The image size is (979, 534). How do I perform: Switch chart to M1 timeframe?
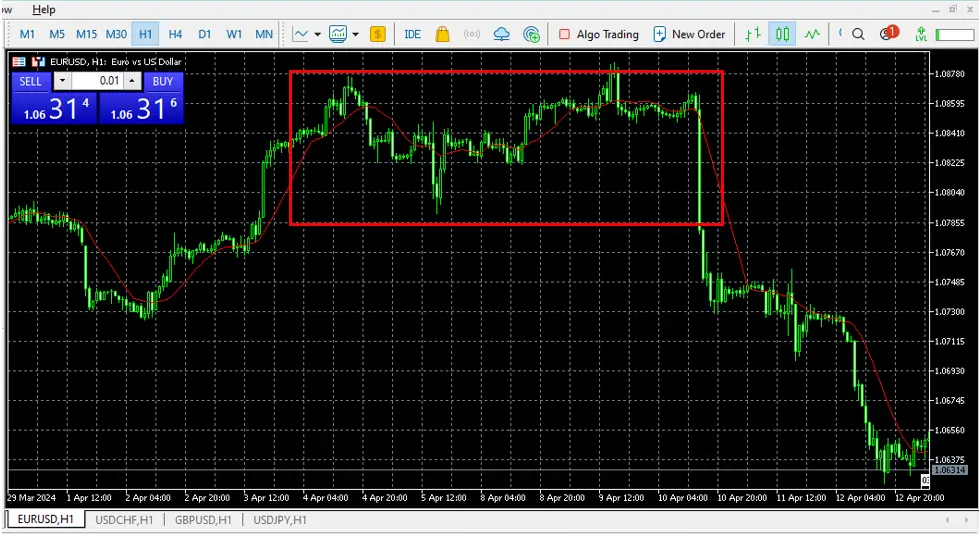point(27,34)
